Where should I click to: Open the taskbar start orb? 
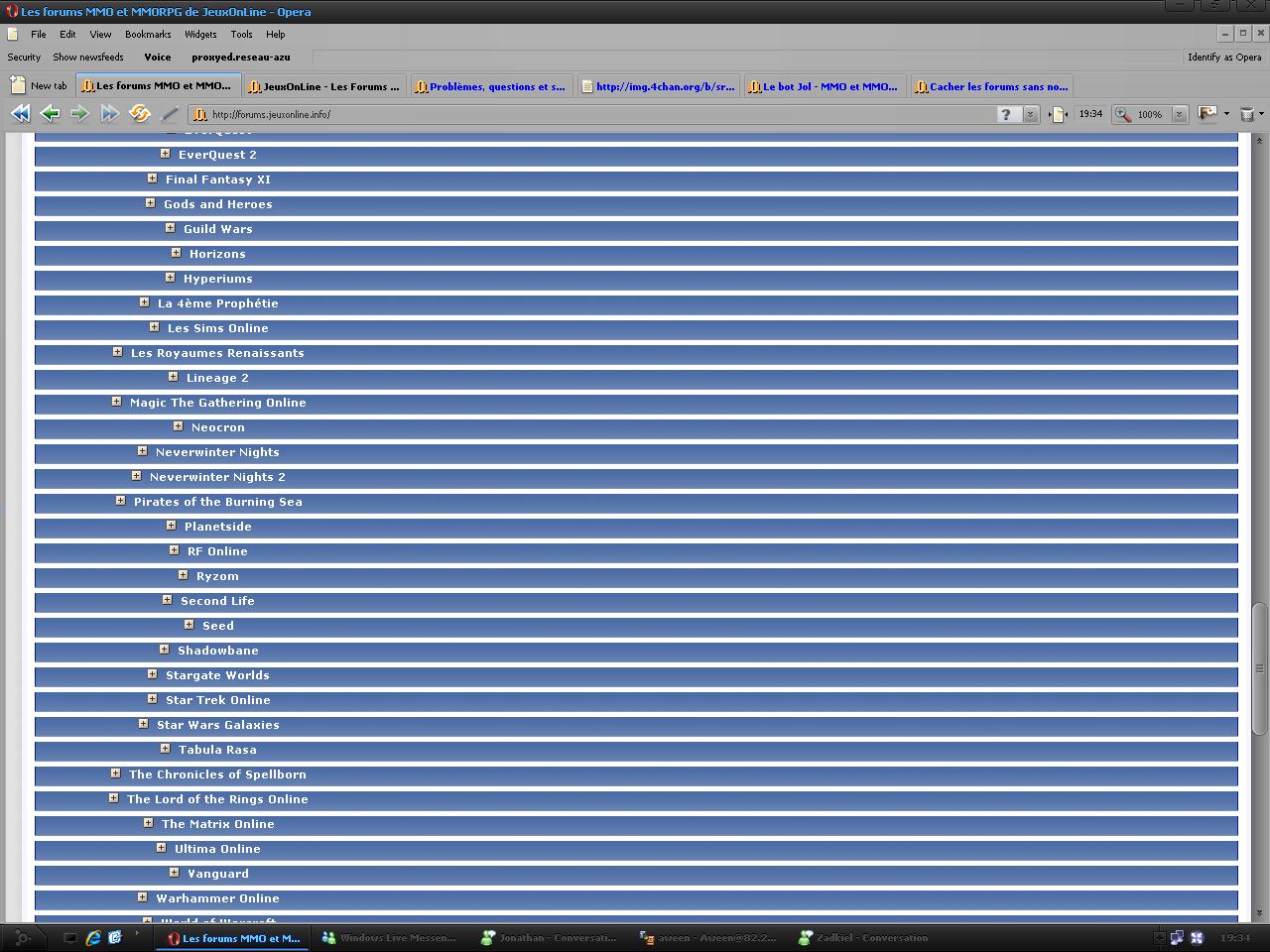point(24,937)
